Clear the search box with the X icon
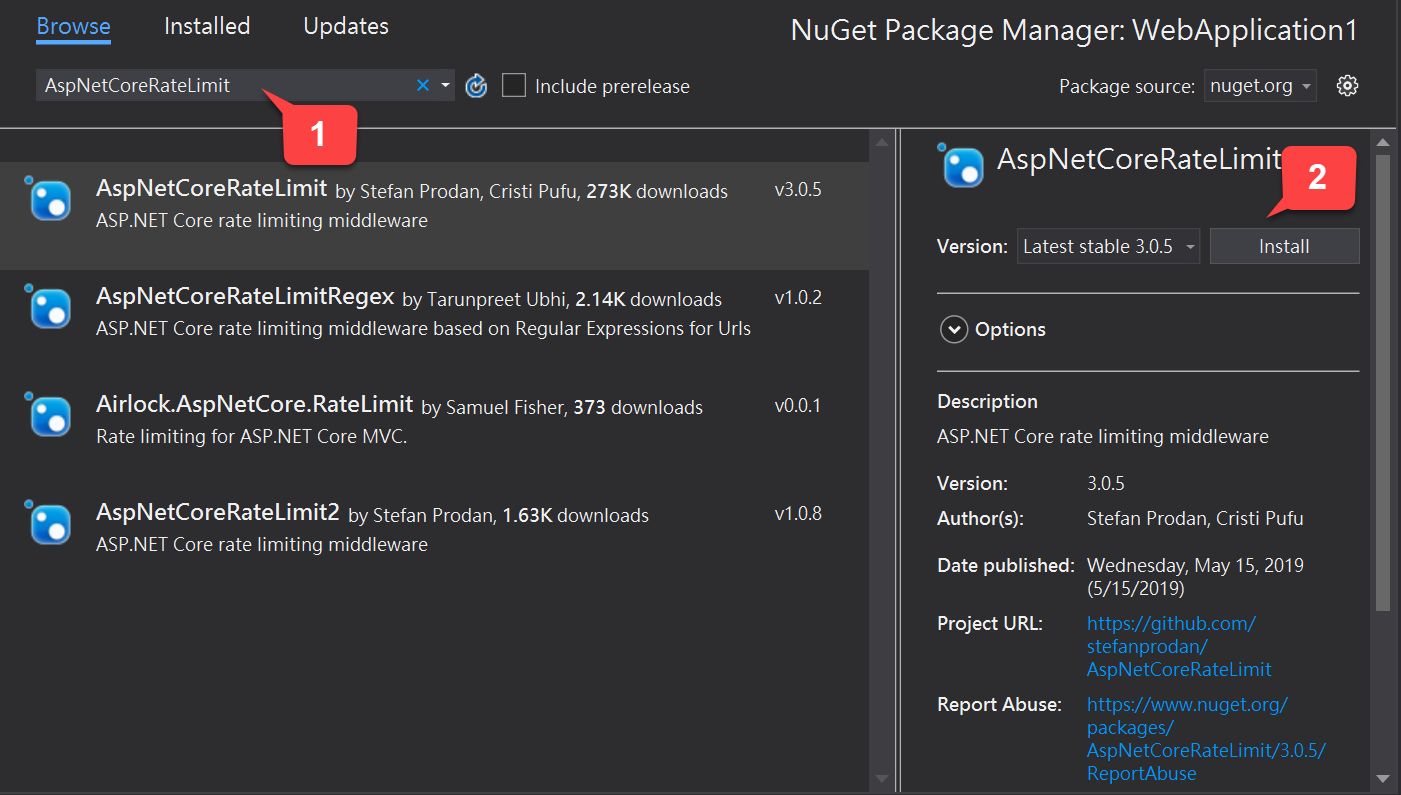Viewport: 1401px width, 795px height. pyautogui.click(x=423, y=85)
